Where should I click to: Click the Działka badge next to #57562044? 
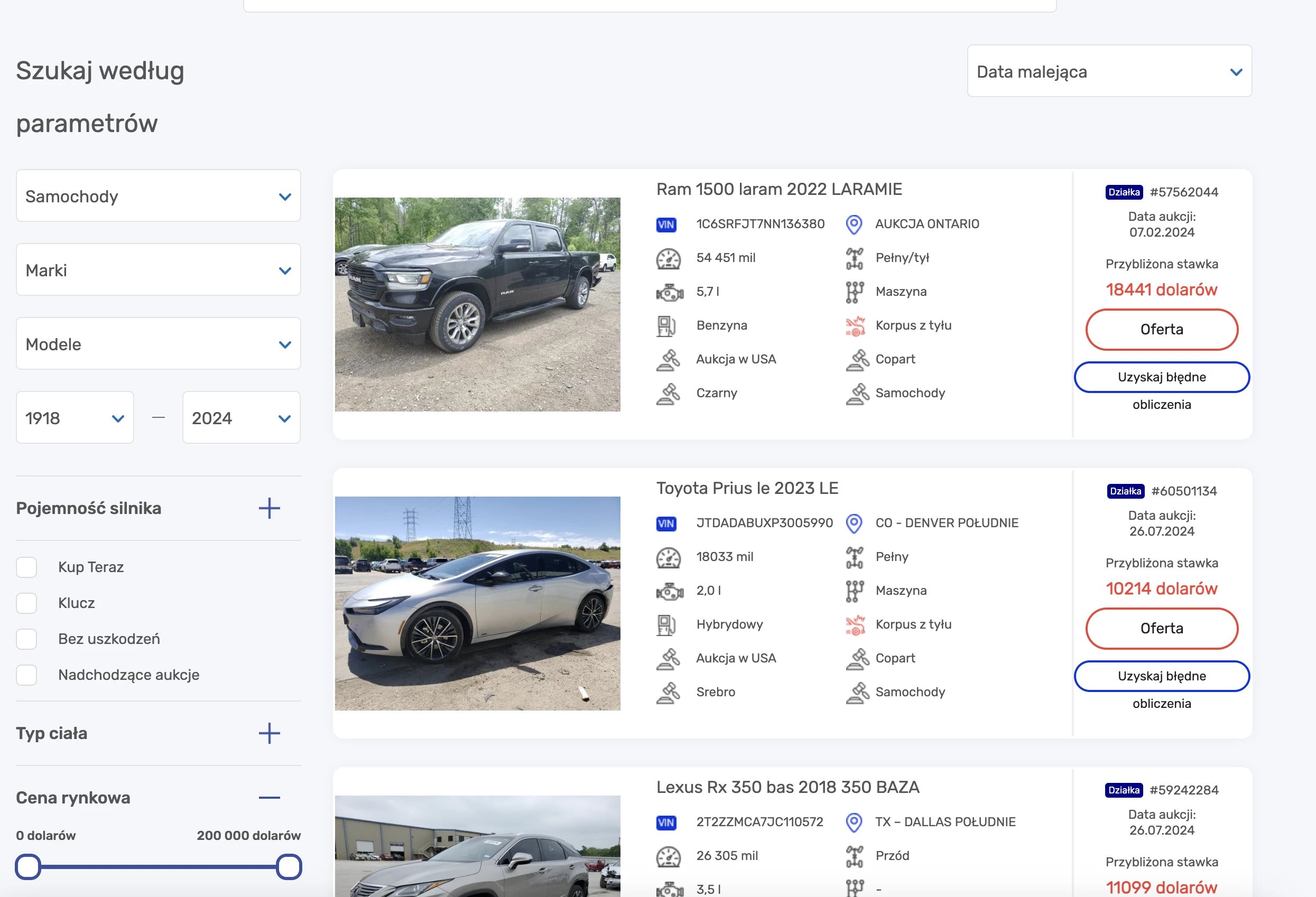[x=1124, y=192]
